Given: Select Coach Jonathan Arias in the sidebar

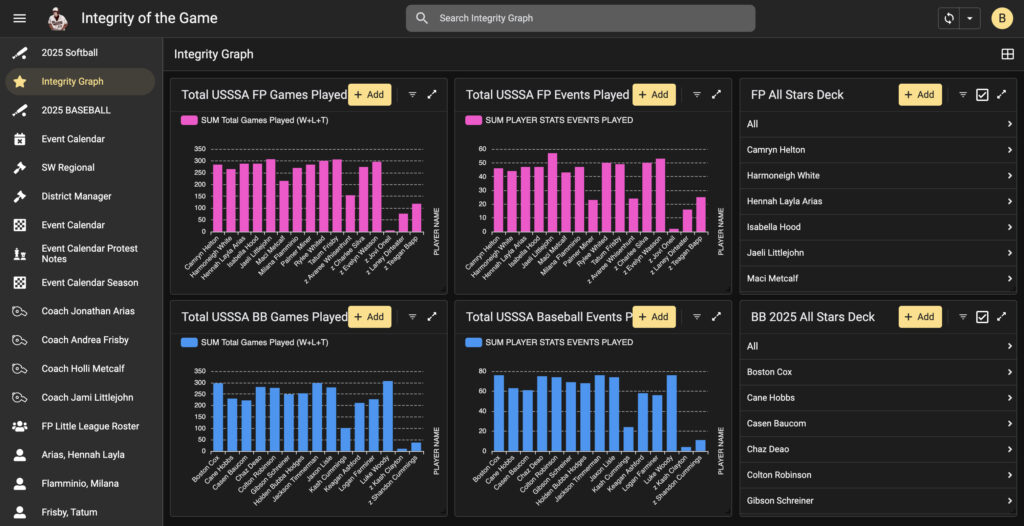Looking at the screenshot, I should 88,311.
